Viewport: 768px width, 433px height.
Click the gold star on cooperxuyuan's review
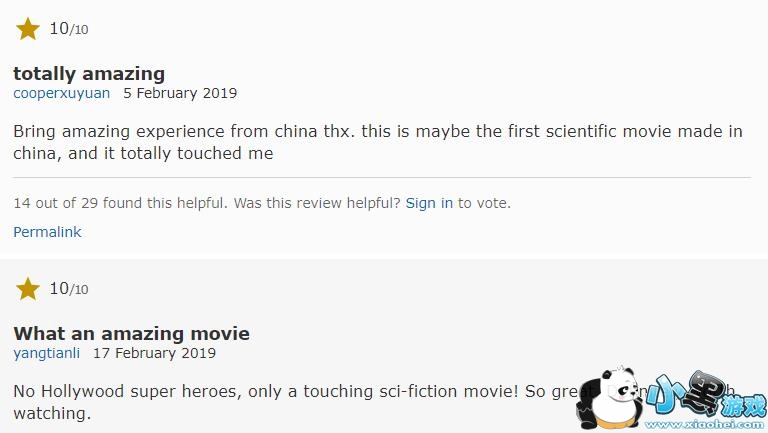28,29
